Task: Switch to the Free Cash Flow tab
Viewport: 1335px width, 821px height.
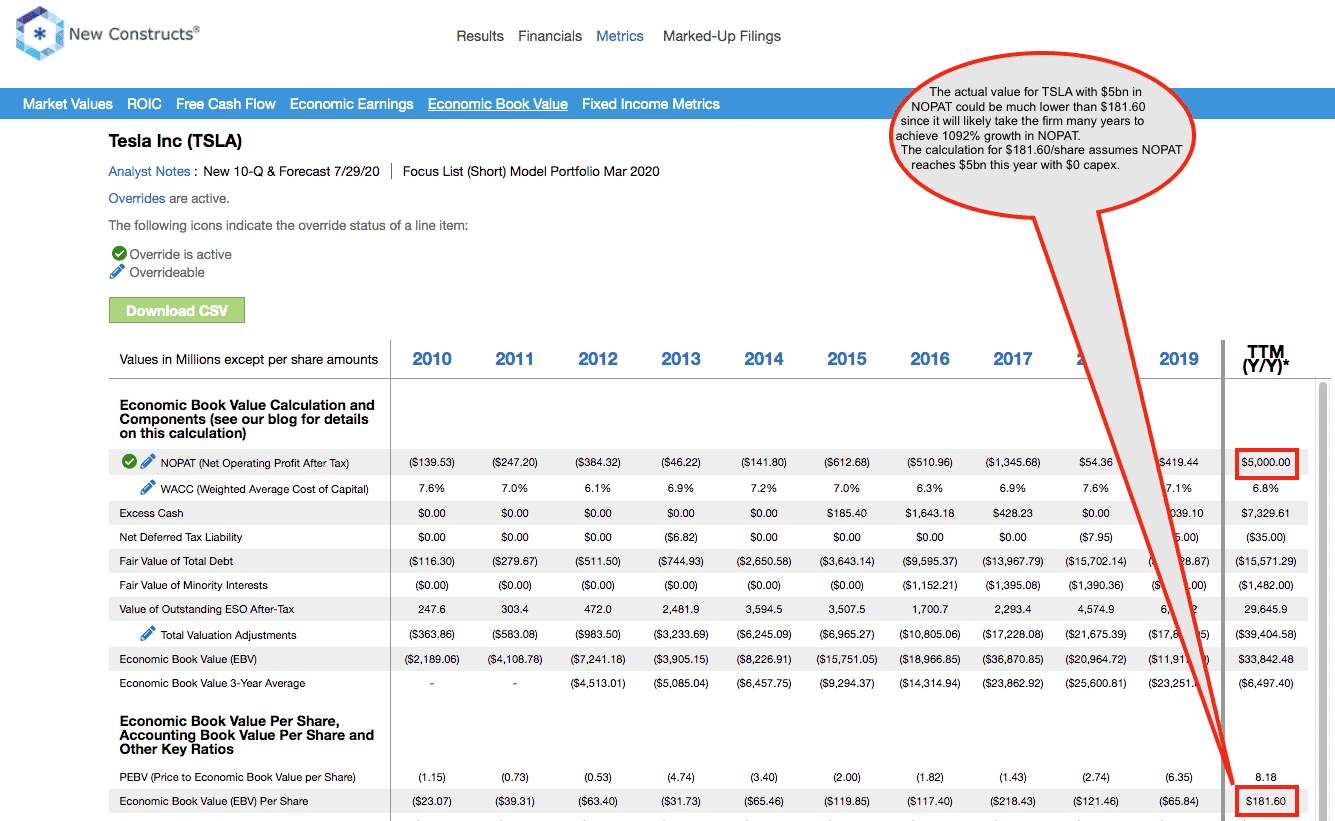Action: (x=226, y=104)
